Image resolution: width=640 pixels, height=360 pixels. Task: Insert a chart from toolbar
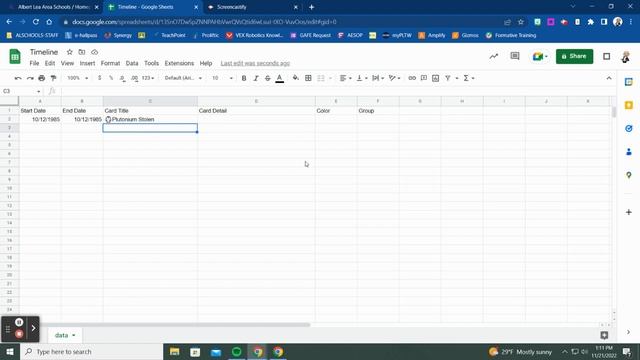[x=436, y=78]
